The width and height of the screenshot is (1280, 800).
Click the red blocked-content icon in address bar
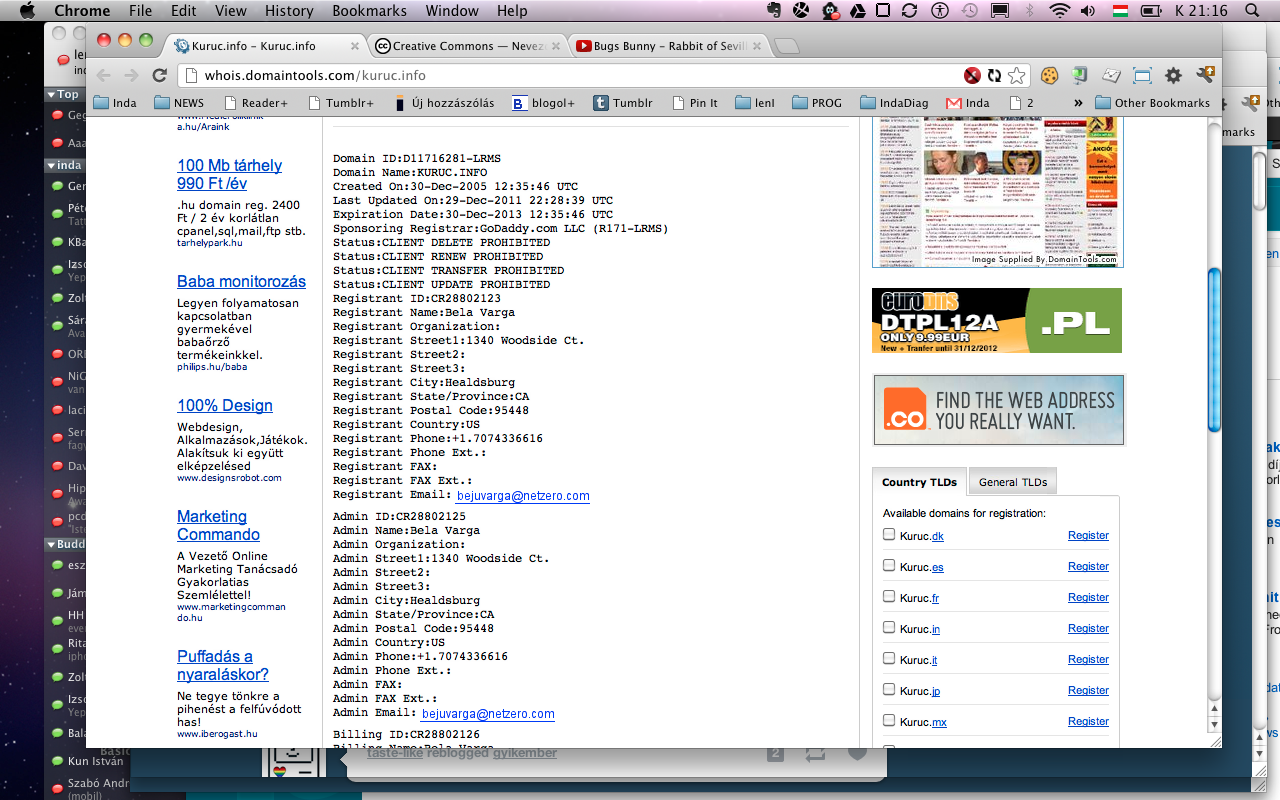(x=972, y=75)
